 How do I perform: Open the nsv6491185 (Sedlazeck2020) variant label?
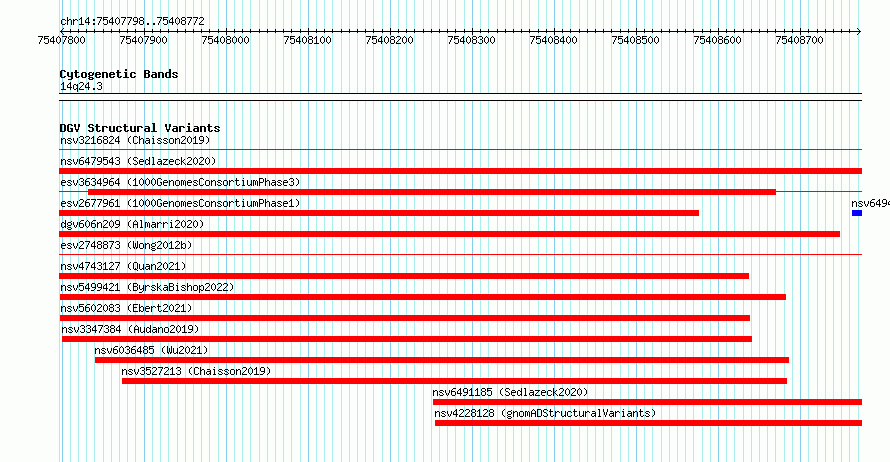coord(510,392)
